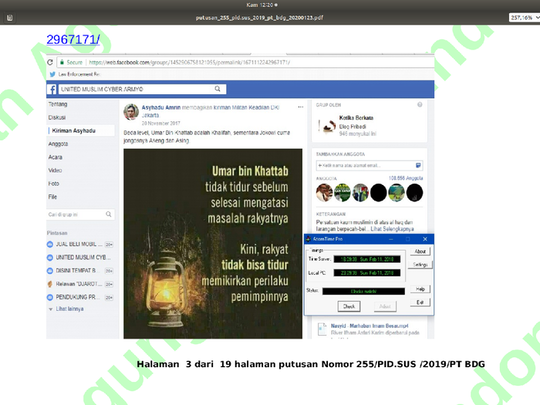Open the Acara sidebar item
The width and height of the screenshot is (540, 405).
tap(55, 157)
